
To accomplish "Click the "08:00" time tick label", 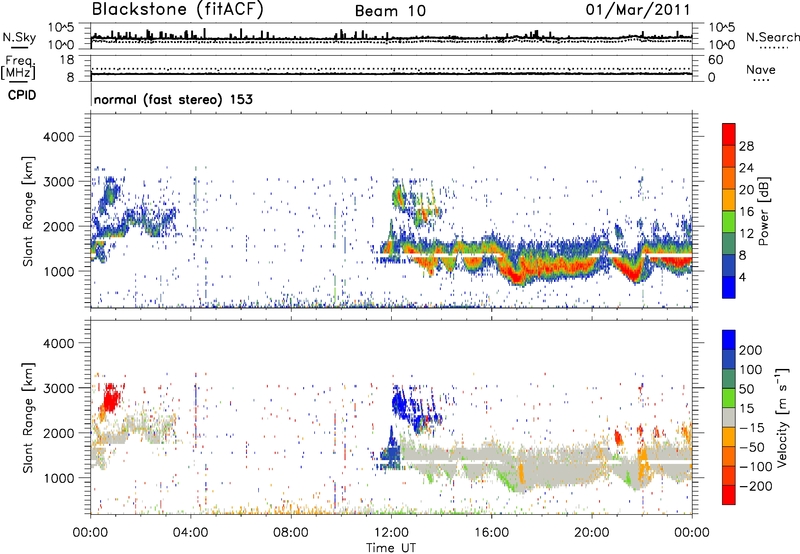I will (x=291, y=533).
